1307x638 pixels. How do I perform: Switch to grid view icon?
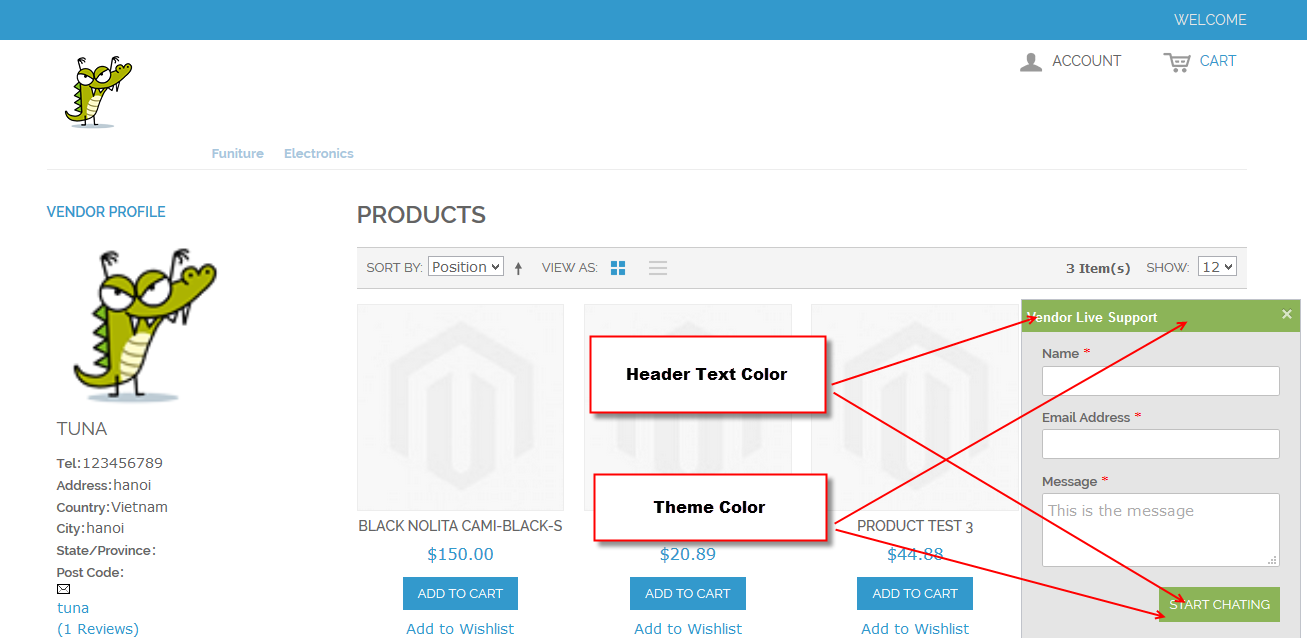click(618, 268)
